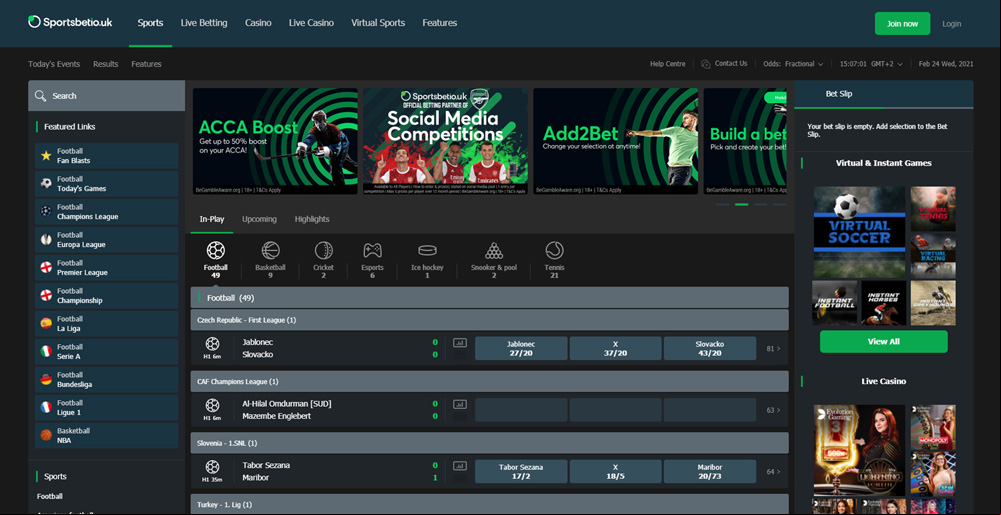Open stats icon for Tabor Sezana vs Maribor
Image resolution: width=1001 pixels, height=515 pixels.
tap(460, 465)
